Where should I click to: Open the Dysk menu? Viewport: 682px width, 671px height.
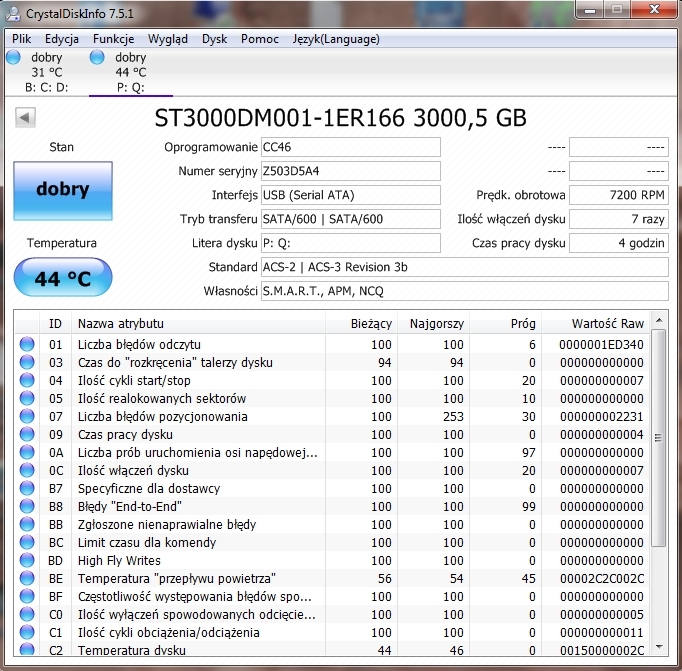click(214, 39)
